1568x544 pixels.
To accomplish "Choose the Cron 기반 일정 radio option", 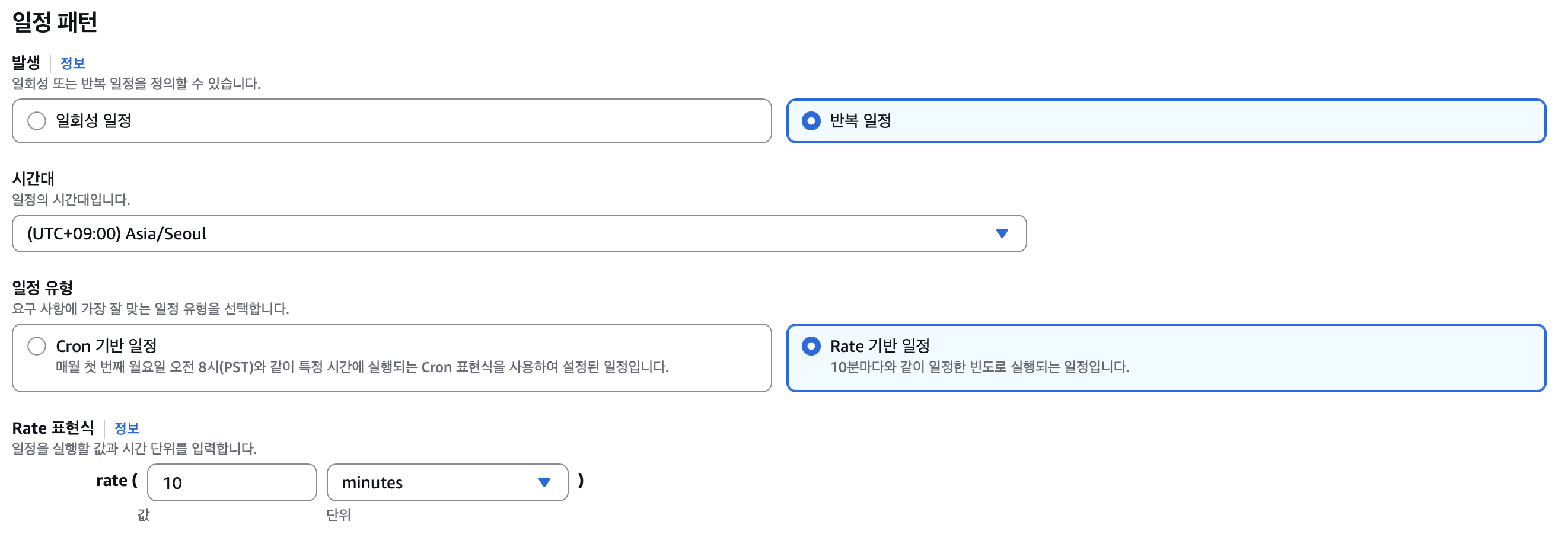I will 37,345.
